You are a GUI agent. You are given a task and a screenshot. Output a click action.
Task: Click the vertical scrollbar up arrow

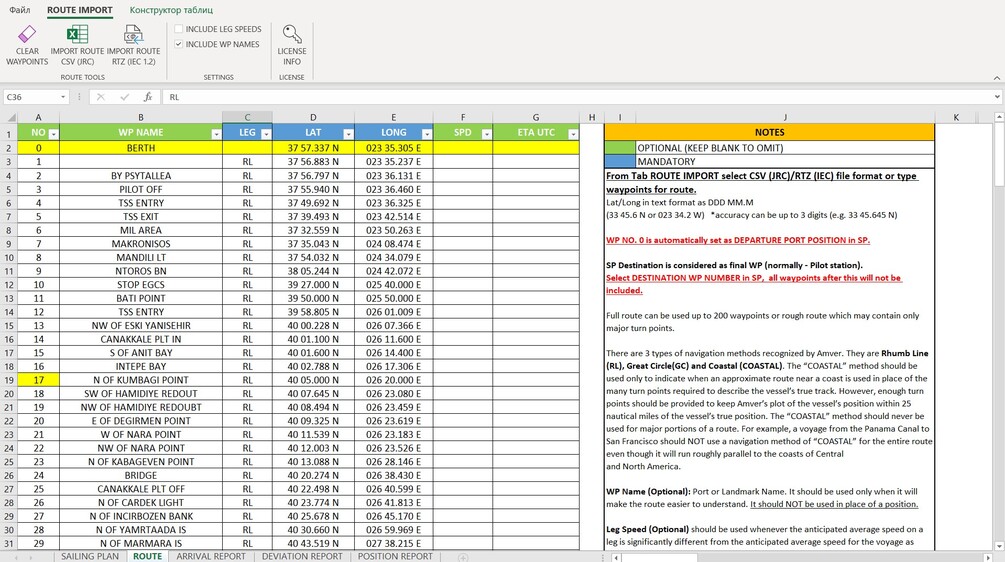[999, 117]
